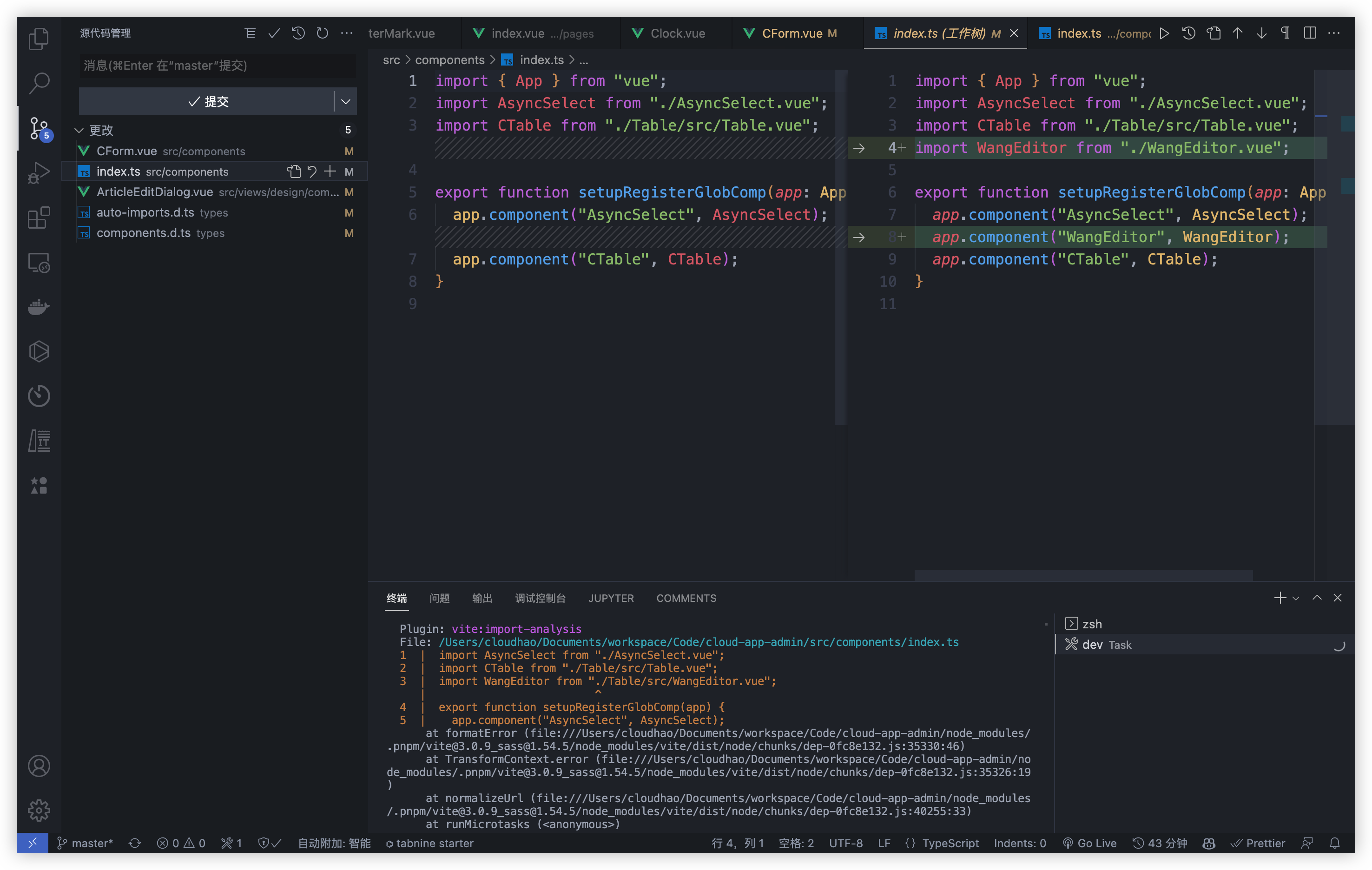
Task: Discard changes for index.ts using revert icon
Action: click(312, 171)
